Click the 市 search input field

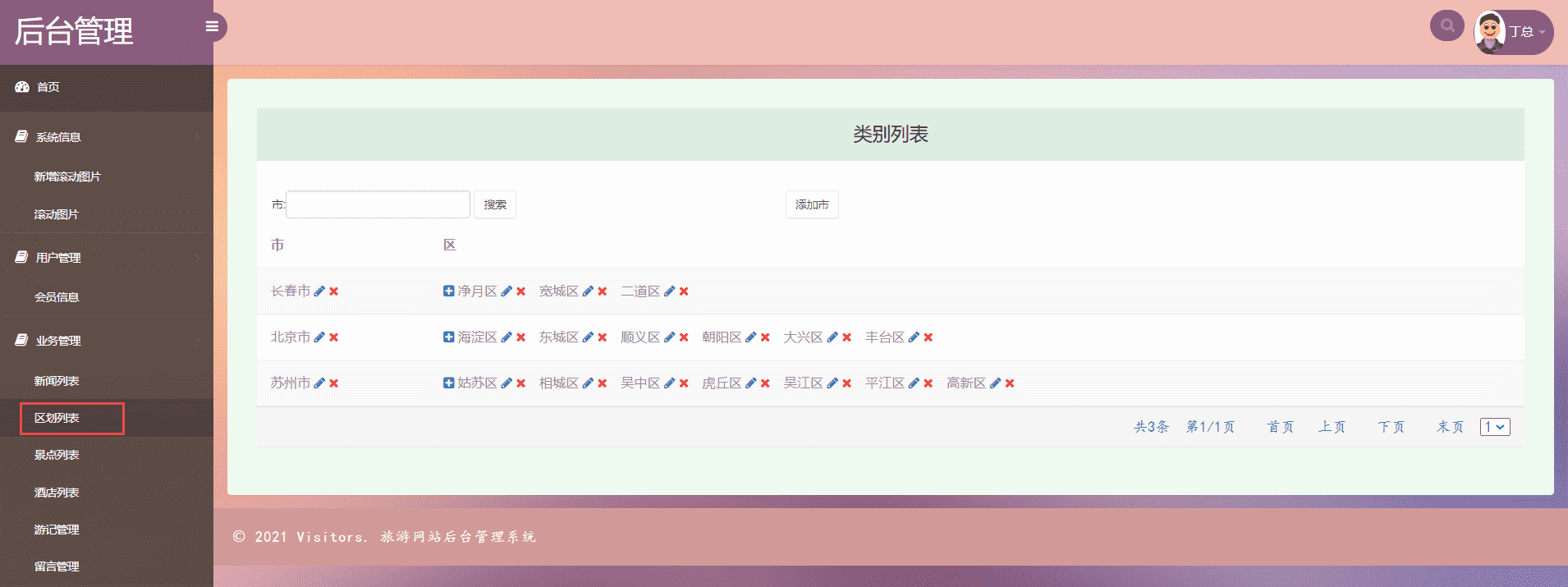coord(378,204)
